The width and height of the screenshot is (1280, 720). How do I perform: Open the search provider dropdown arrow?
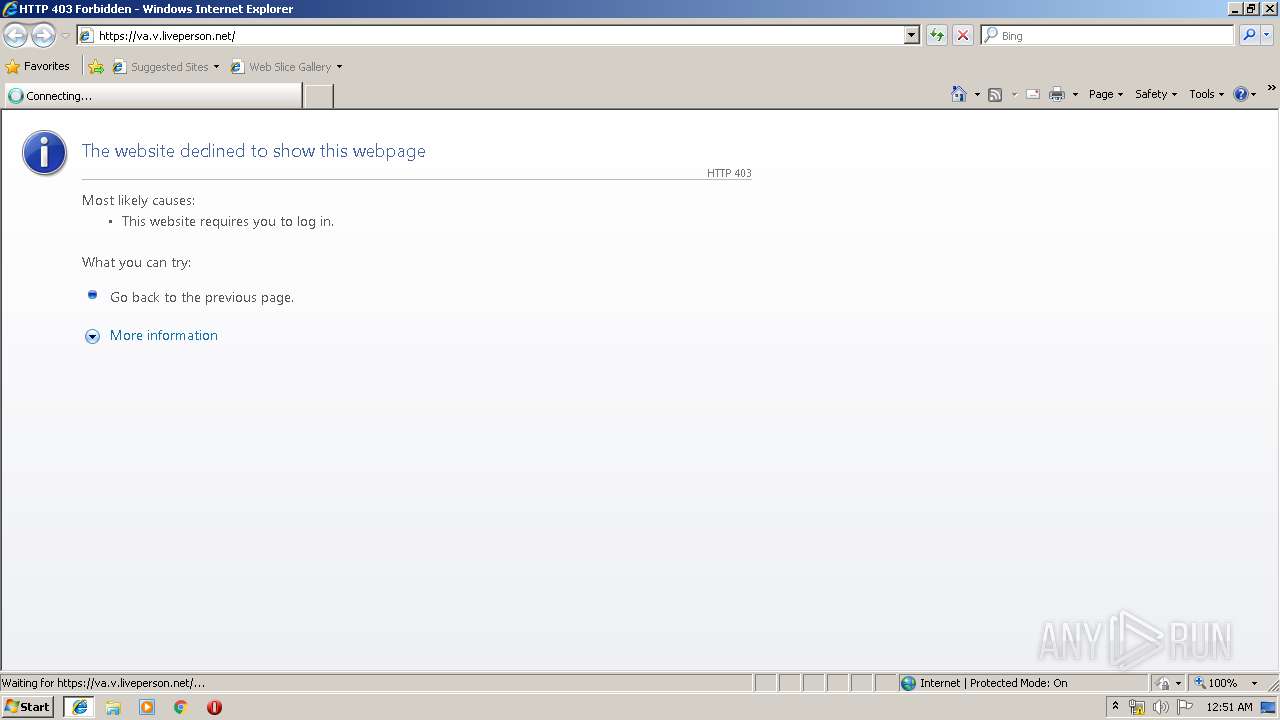pyautogui.click(x=1267, y=35)
